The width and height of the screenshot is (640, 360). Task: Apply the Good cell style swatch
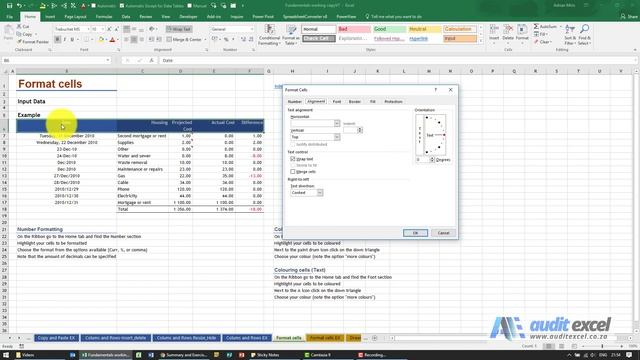389,29
